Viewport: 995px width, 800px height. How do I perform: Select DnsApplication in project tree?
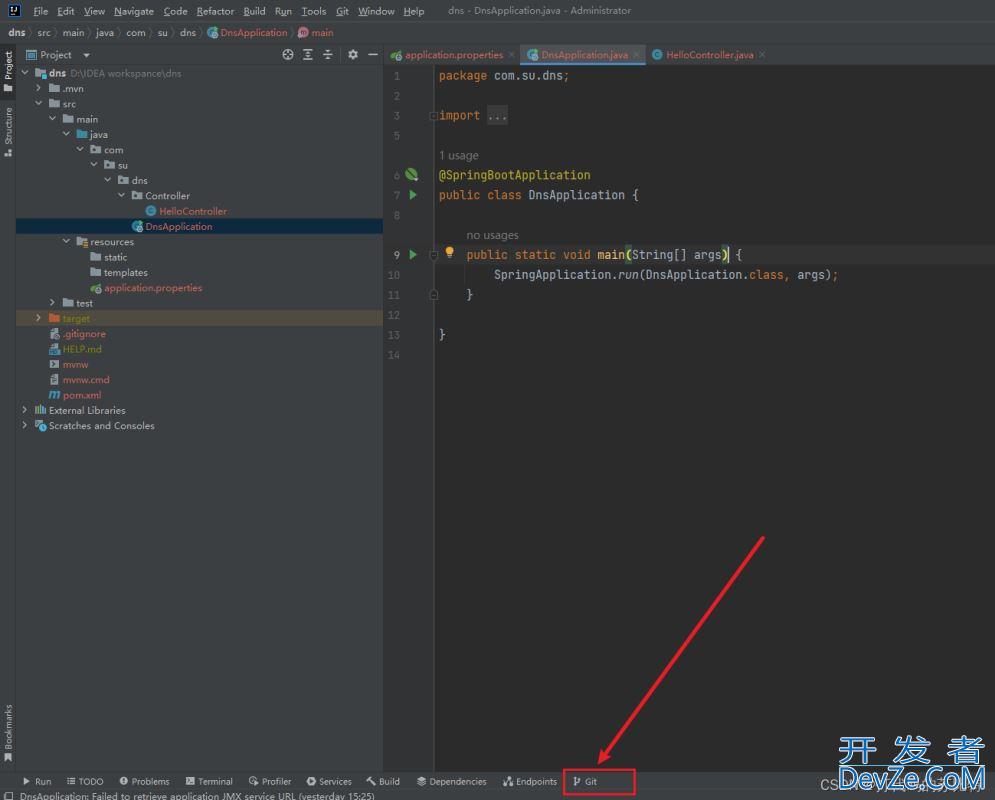pos(178,226)
